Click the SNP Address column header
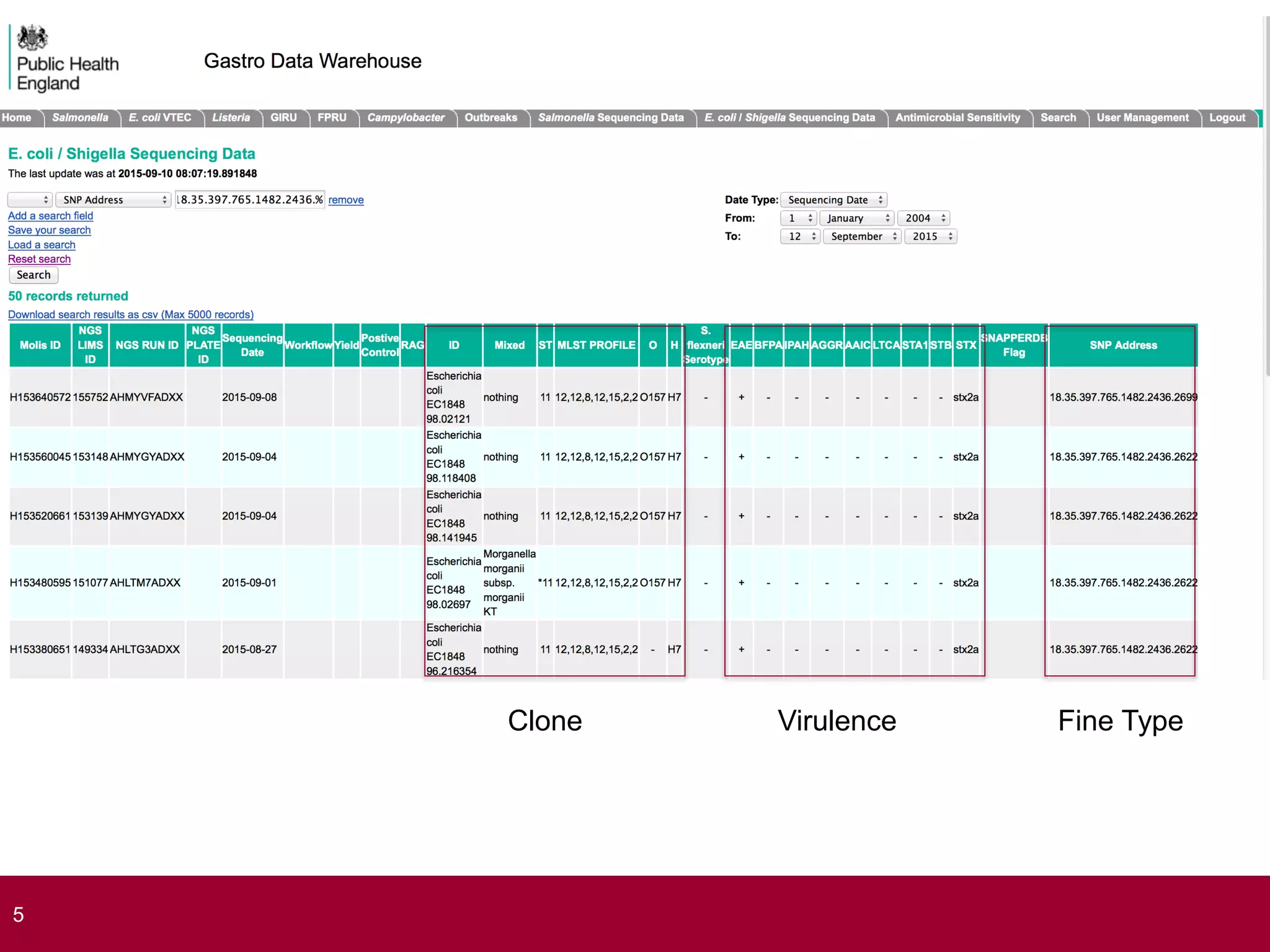Screen dimensions: 1270x952 [1123, 345]
